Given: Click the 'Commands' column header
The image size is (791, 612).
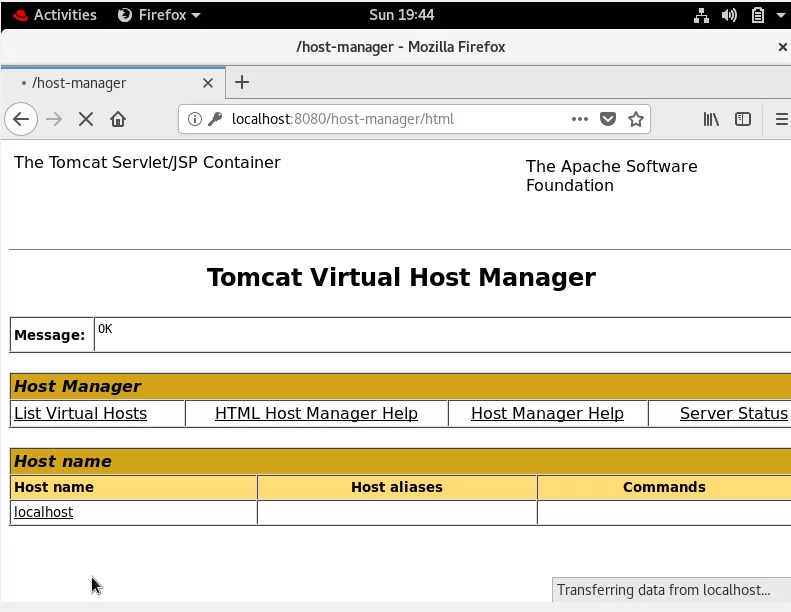Looking at the screenshot, I should (664, 487).
